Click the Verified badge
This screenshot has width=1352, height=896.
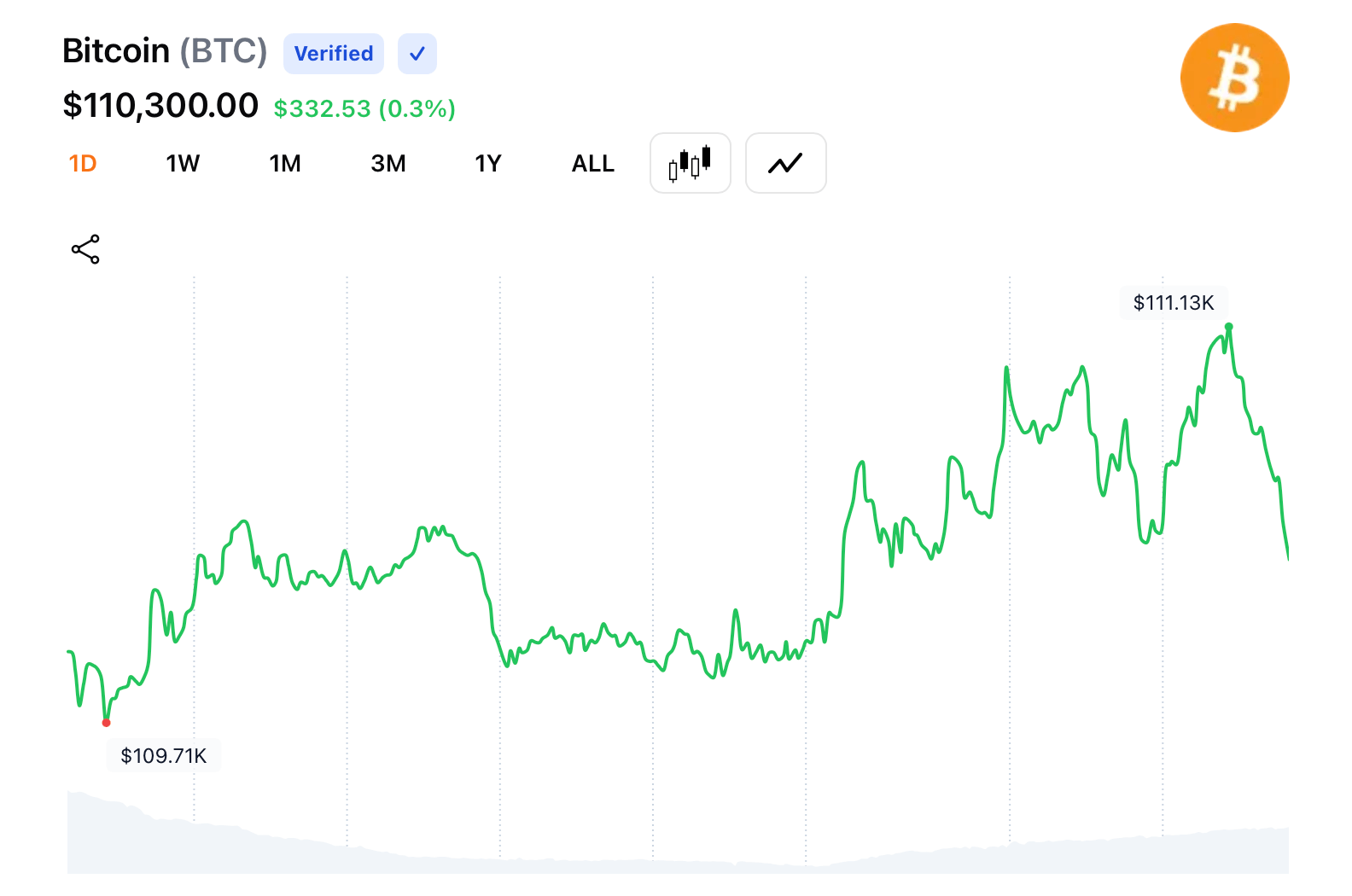[x=334, y=54]
